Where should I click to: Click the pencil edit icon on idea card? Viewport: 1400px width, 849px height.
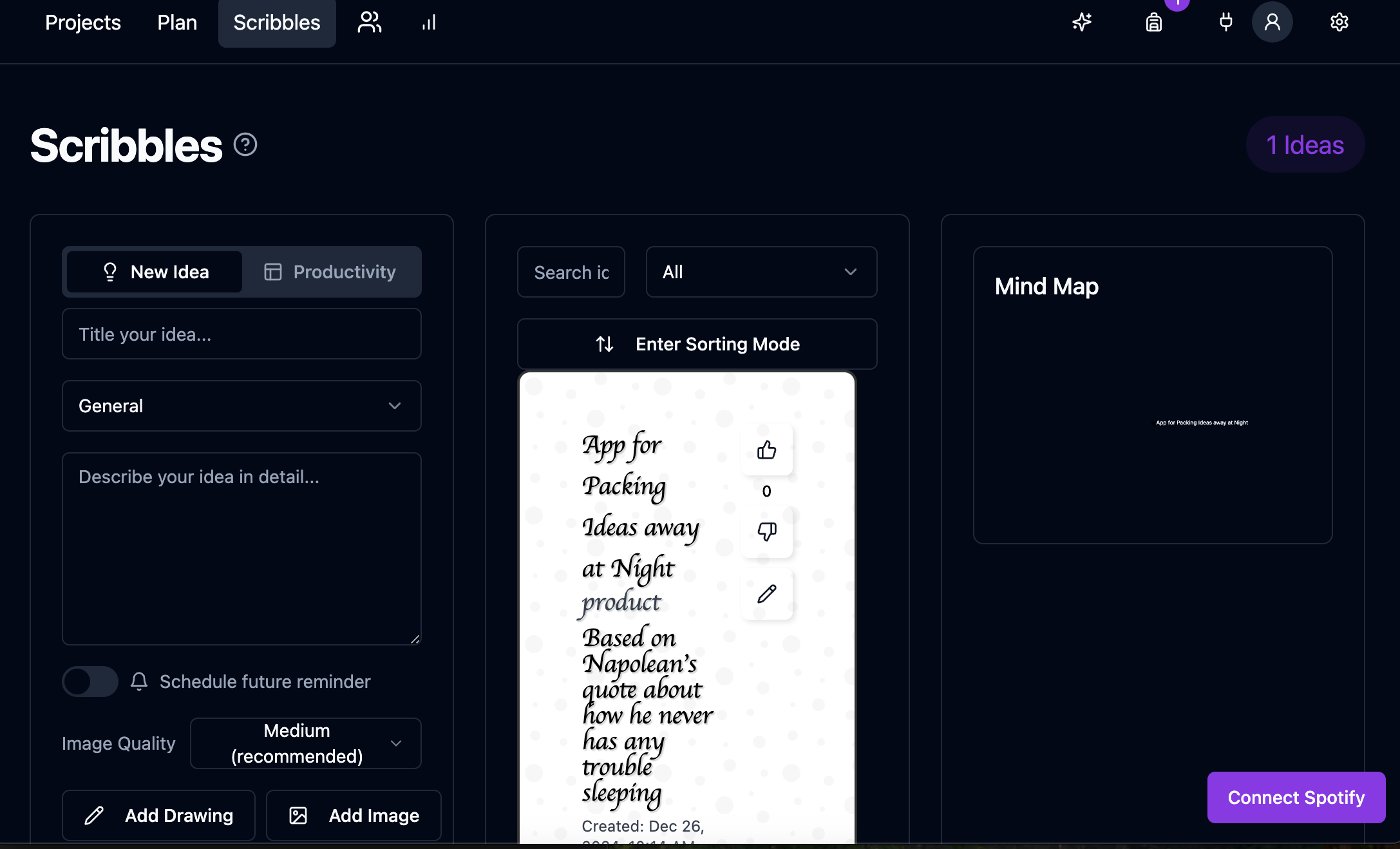(766, 593)
